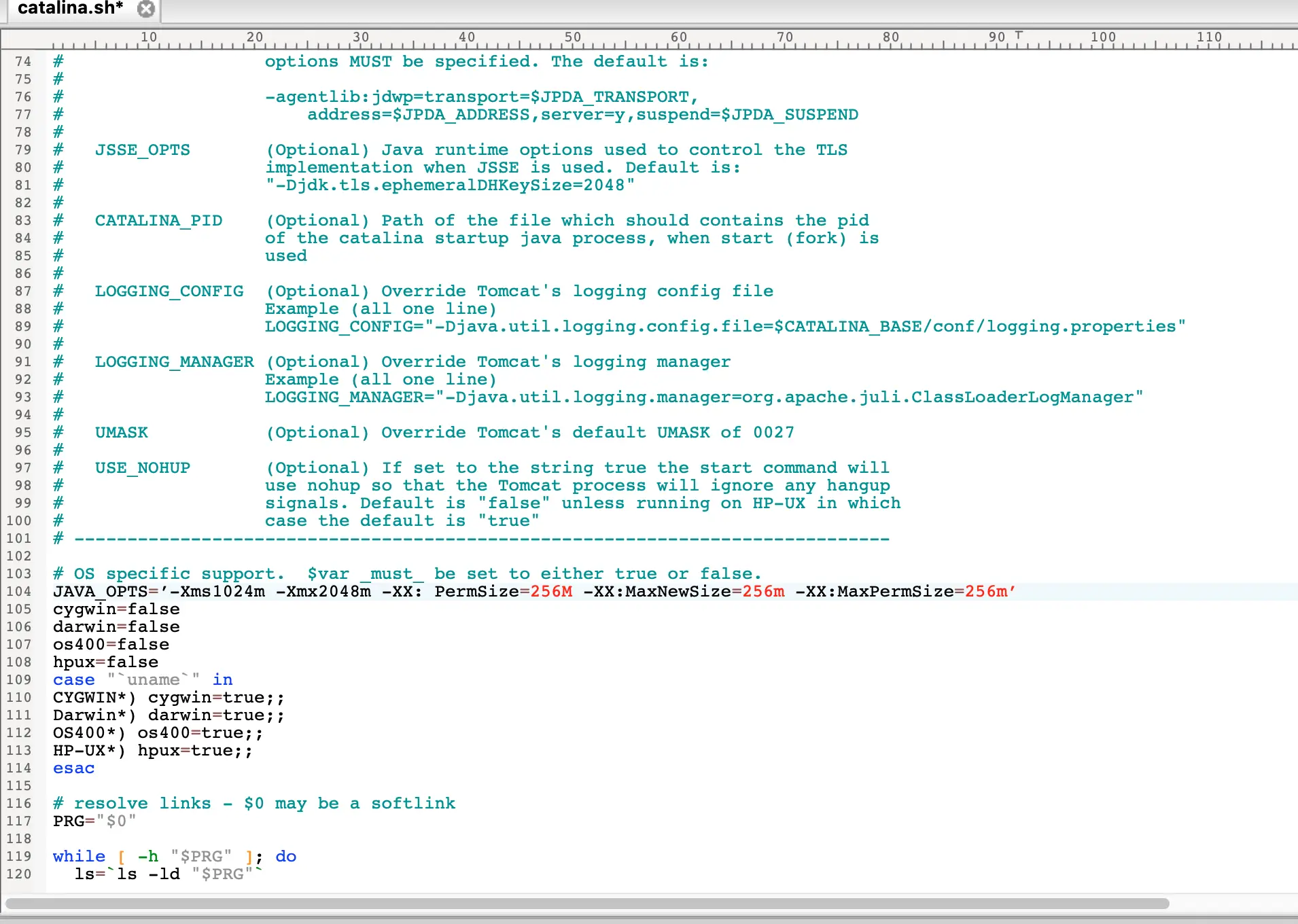The width and height of the screenshot is (1298, 924).
Task: Place cursor in the JAVA_OPTS line
Action: (x=534, y=592)
